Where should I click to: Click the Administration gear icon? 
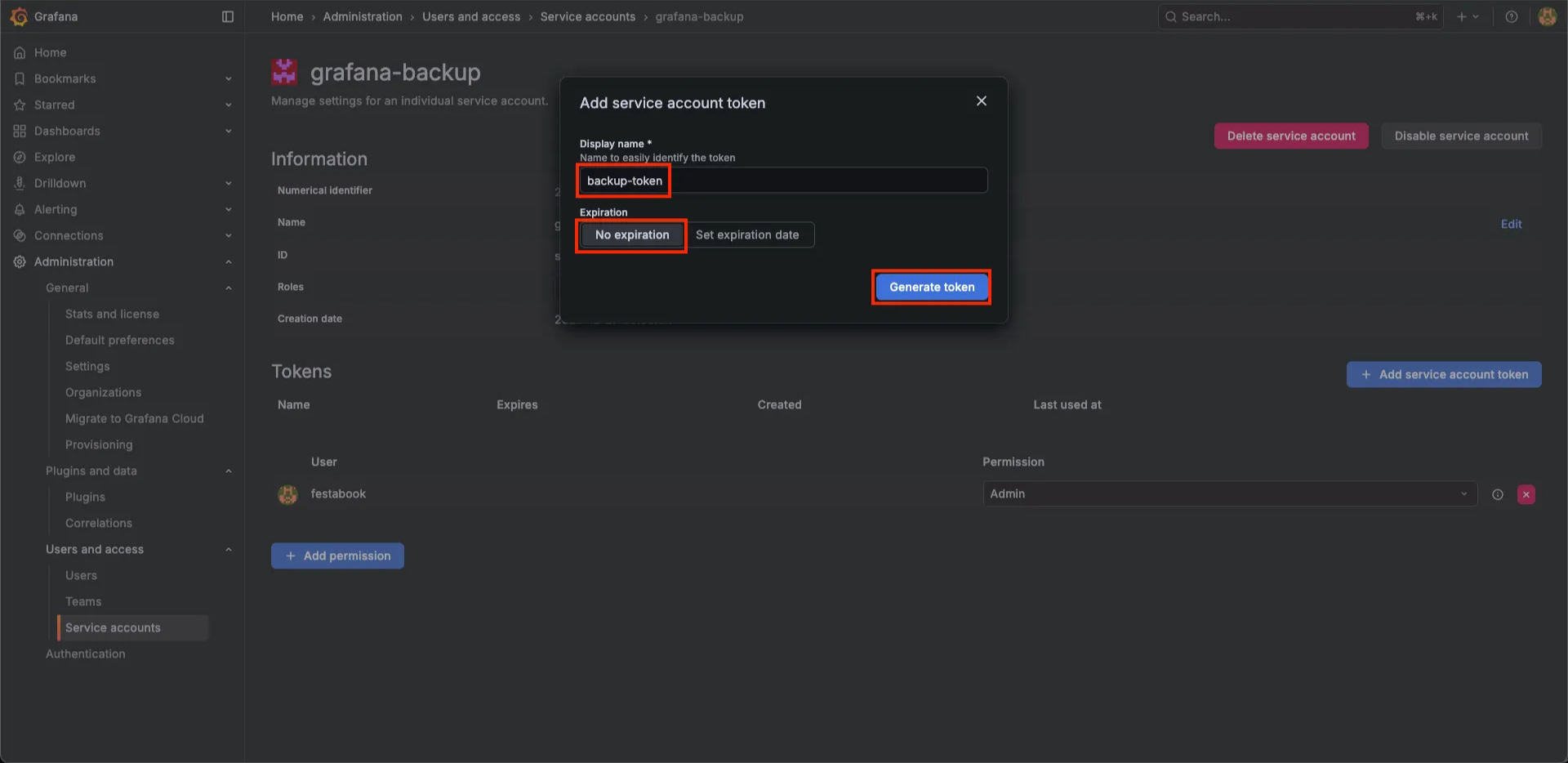(x=20, y=261)
